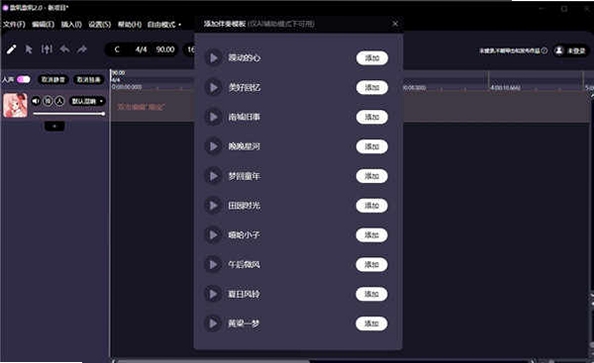594x363 pixels.
Task: Add the 午后微风 accompaniment template
Action: tap(372, 264)
